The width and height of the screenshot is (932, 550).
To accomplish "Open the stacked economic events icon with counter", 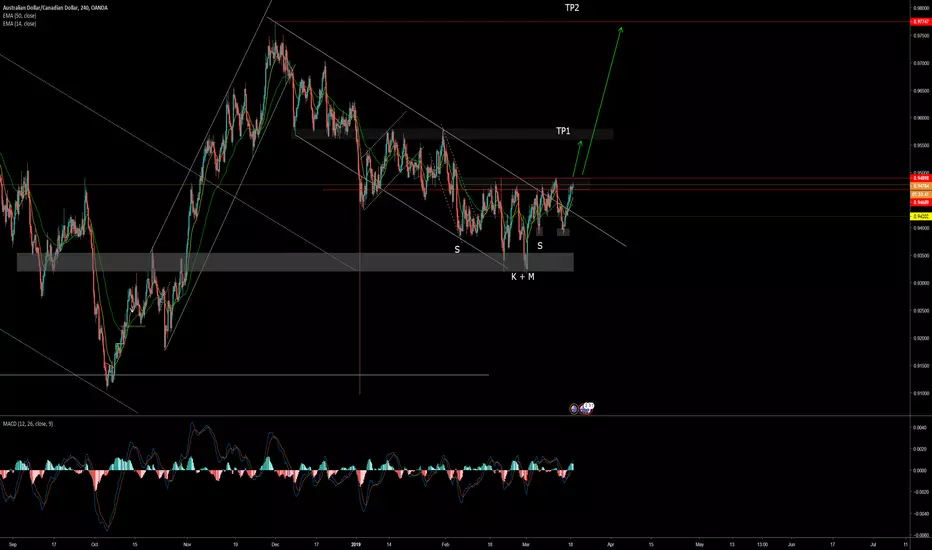I will click(x=587, y=407).
